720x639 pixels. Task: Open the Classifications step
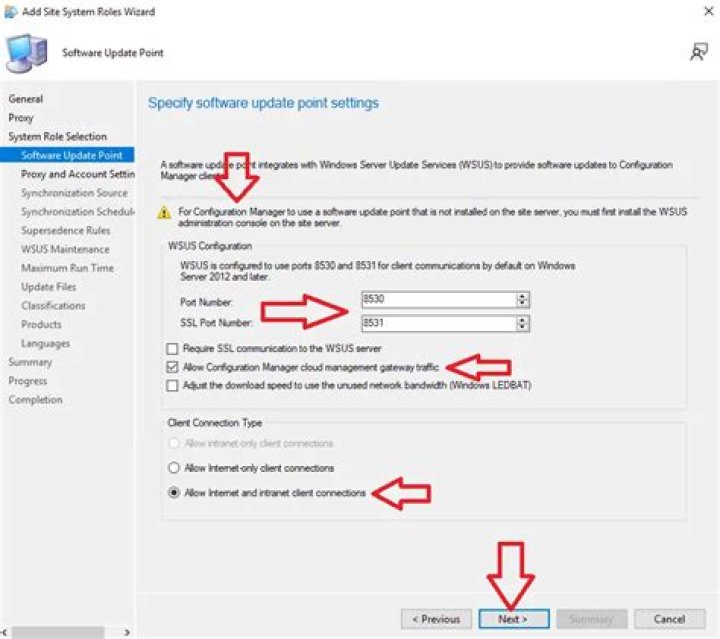(53, 306)
